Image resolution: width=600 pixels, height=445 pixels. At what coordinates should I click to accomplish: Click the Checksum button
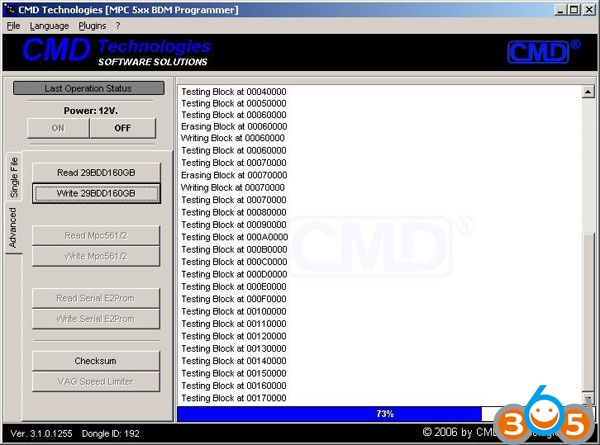pyautogui.click(x=96, y=361)
